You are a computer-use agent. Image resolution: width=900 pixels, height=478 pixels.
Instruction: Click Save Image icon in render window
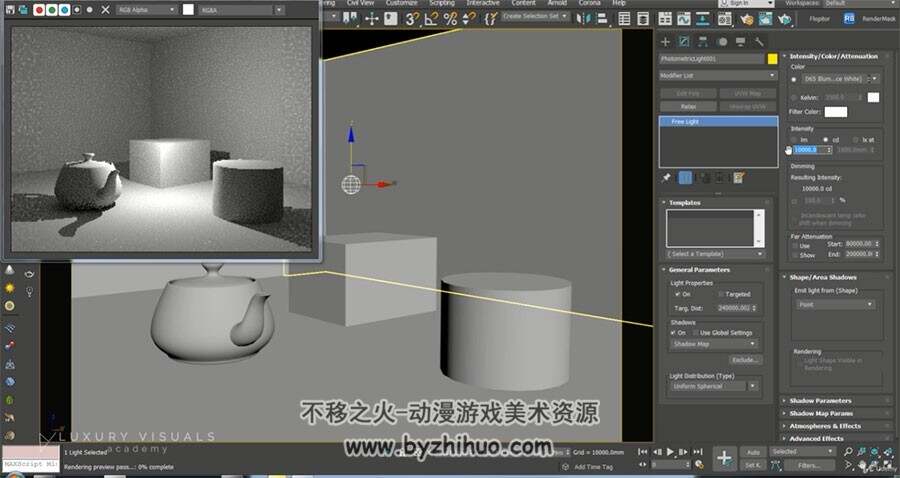point(10,10)
